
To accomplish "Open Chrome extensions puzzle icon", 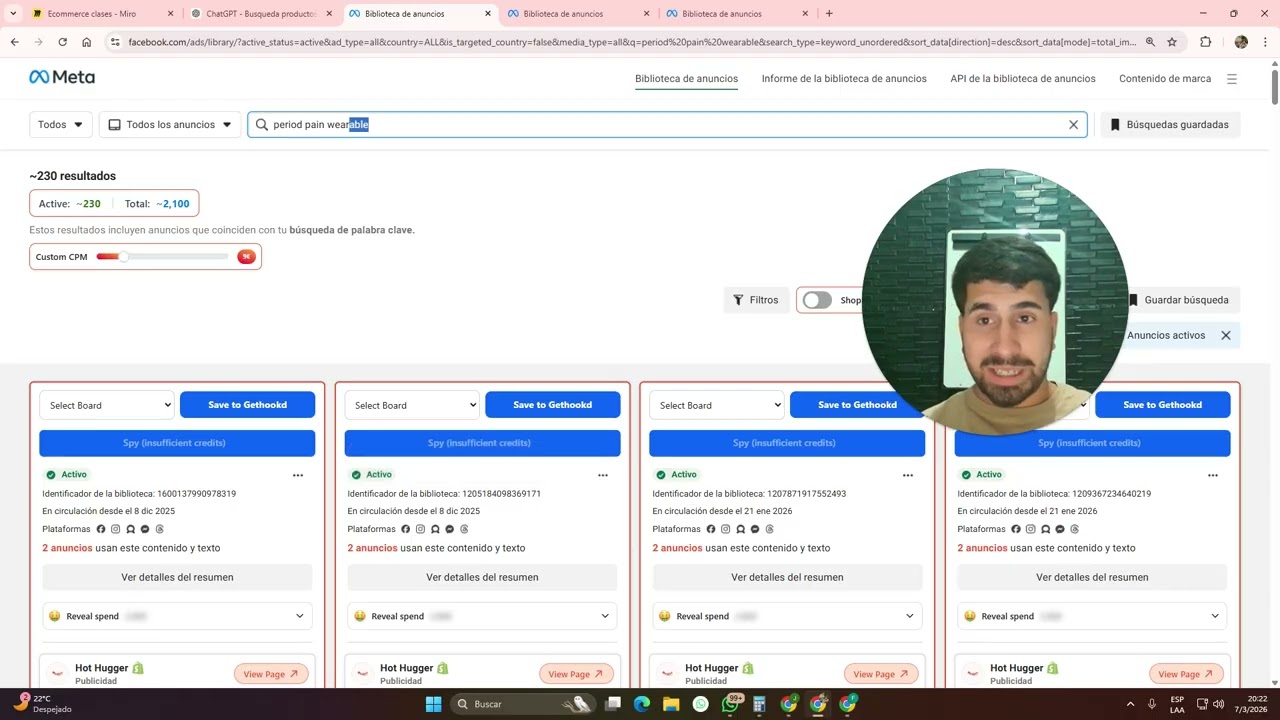I will 1205,42.
